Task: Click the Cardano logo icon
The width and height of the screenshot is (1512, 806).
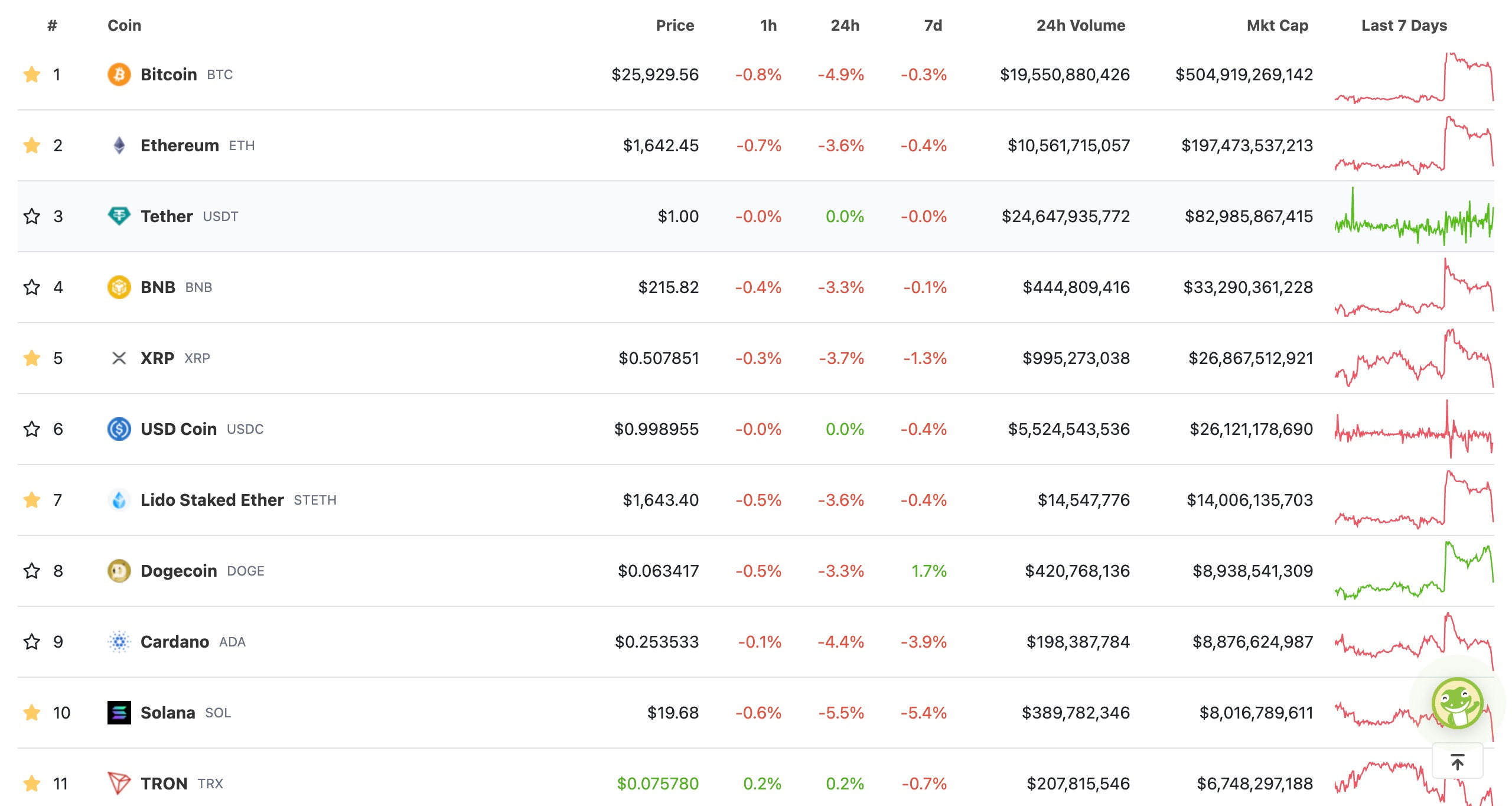Action: (119, 642)
